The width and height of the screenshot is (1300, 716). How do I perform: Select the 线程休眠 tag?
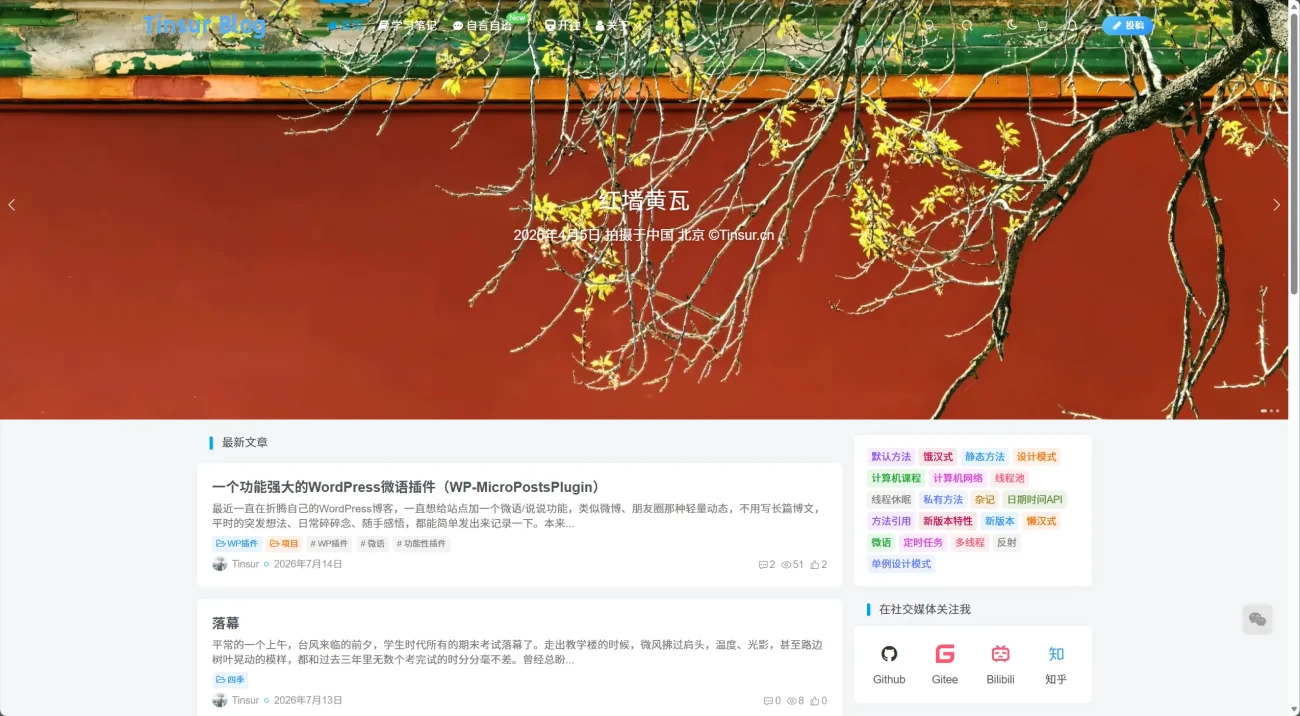tap(891, 500)
